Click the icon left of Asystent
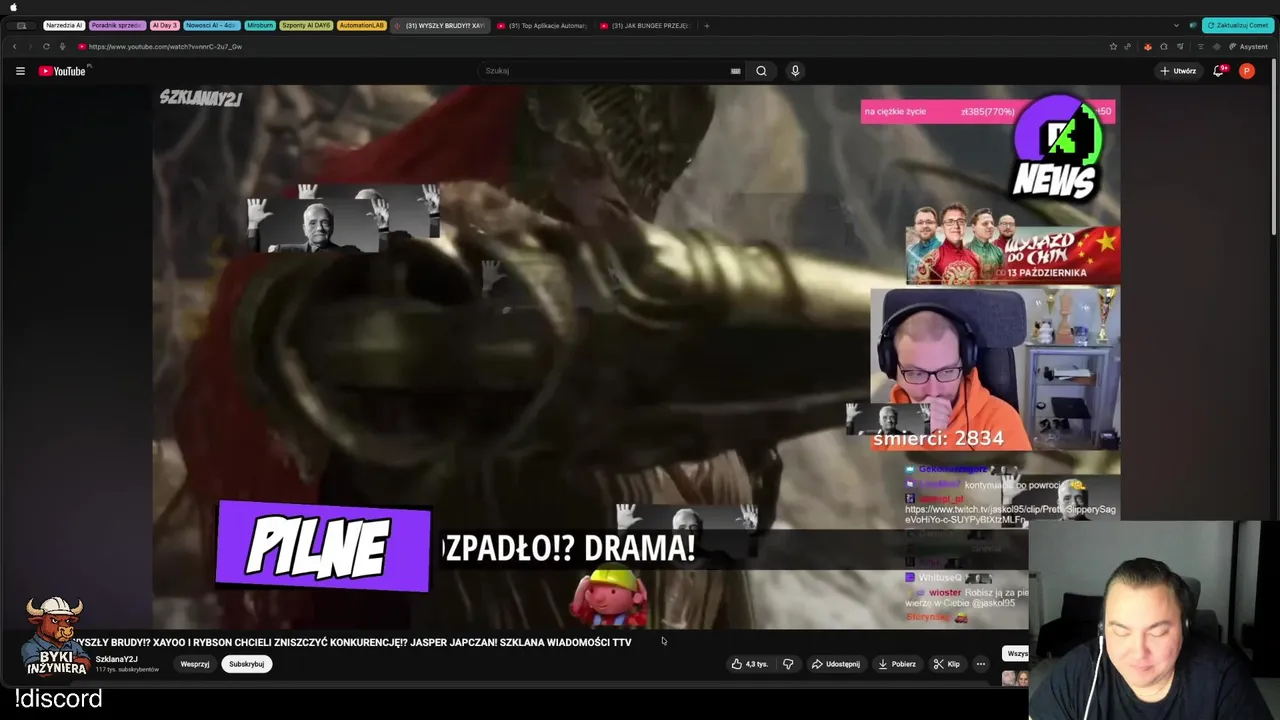 [x=1215, y=46]
